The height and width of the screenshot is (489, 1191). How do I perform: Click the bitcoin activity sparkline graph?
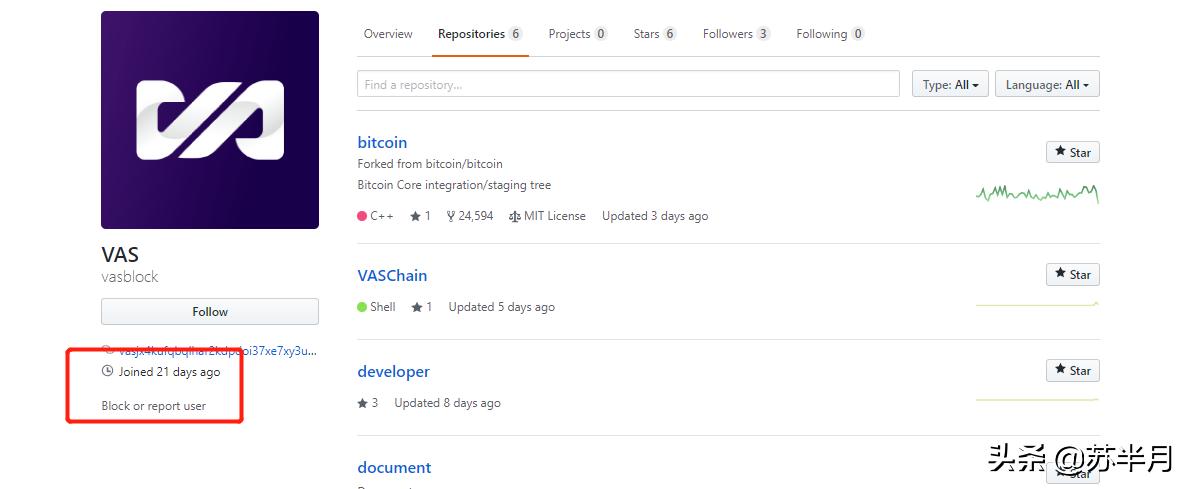pos(1037,193)
